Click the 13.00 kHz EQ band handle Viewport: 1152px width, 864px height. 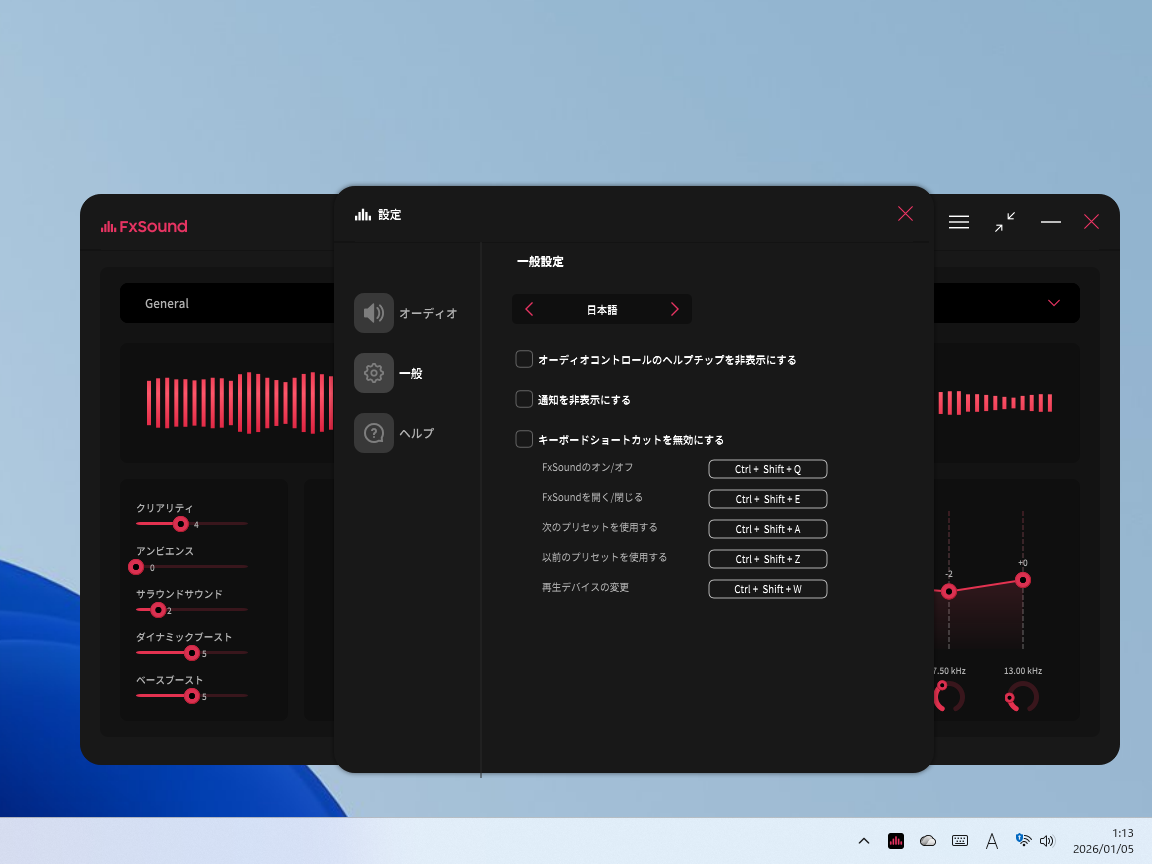coord(1023,580)
